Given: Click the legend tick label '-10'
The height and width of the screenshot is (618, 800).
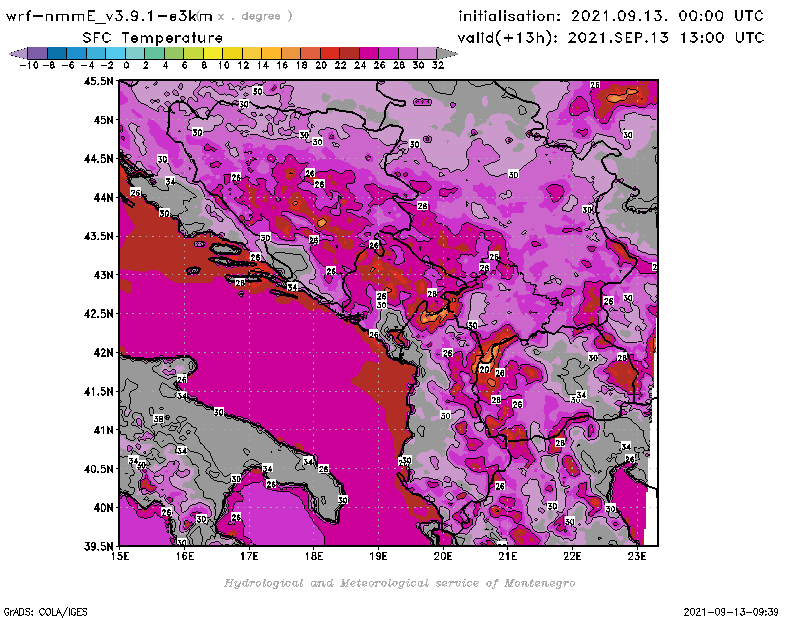Looking at the screenshot, I should (x=29, y=65).
